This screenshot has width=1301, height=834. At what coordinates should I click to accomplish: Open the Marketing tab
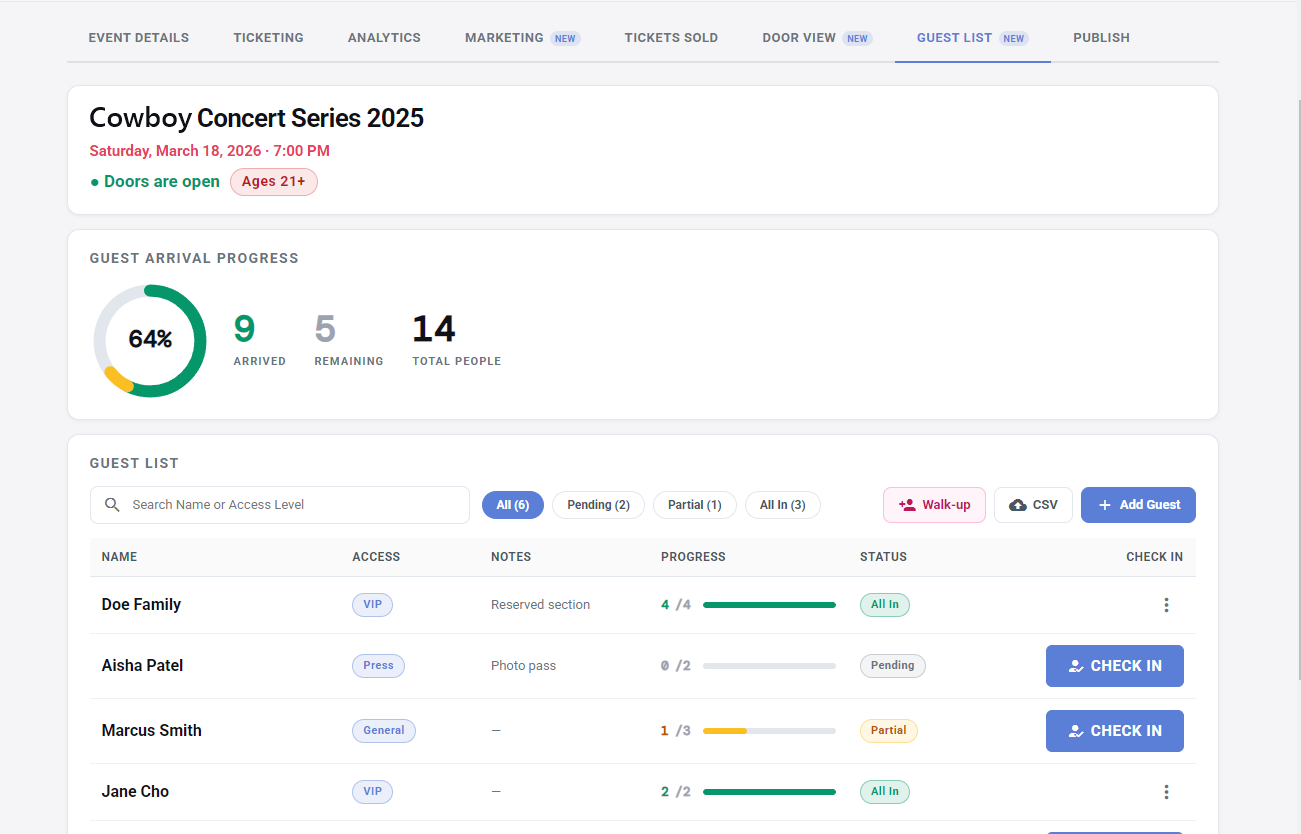(x=522, y=38)
